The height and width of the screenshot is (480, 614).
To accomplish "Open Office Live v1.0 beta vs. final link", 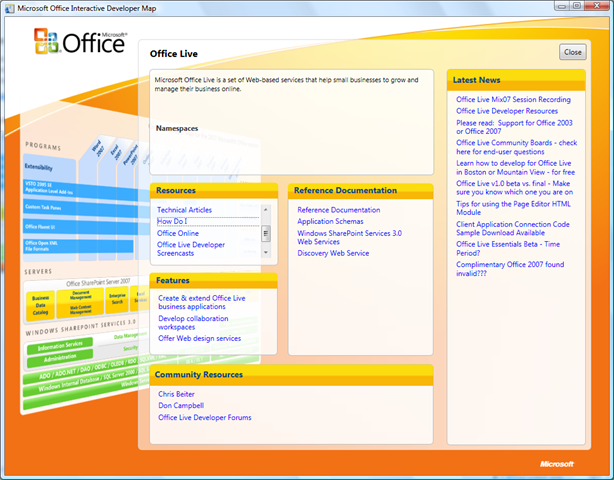I will pyautogui.click(x=514, y=188).
